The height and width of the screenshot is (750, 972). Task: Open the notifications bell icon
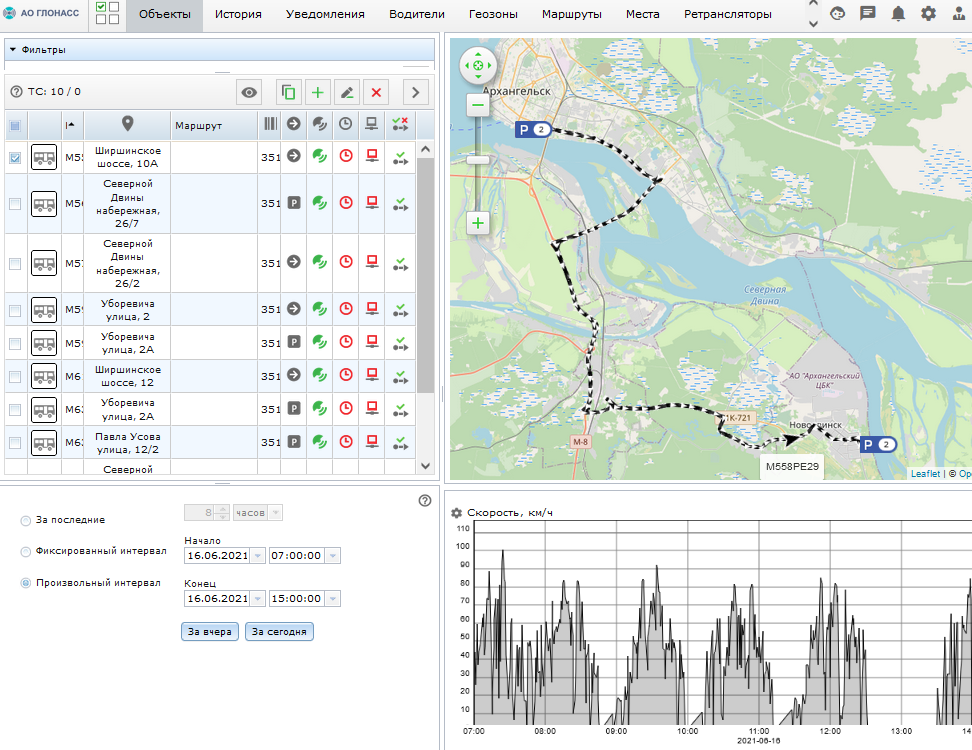[899, 14]
